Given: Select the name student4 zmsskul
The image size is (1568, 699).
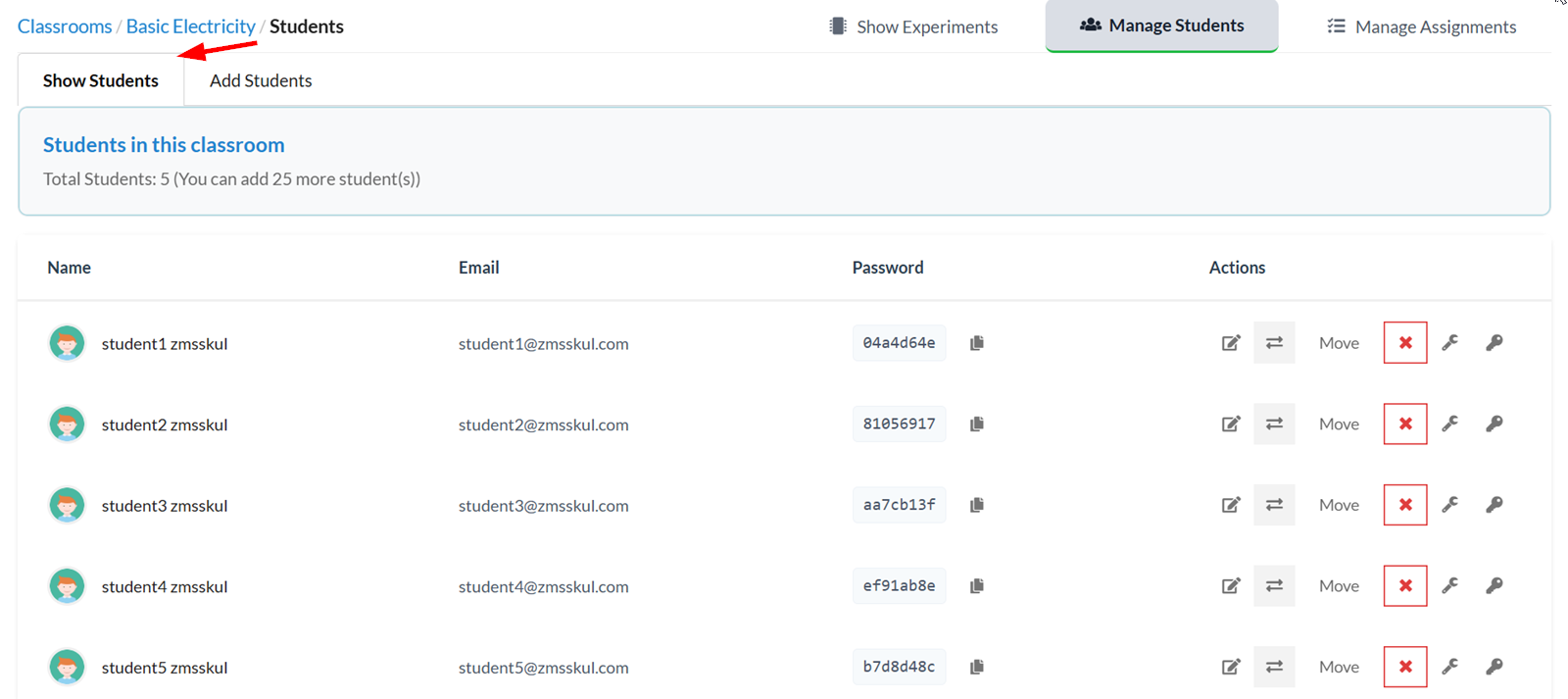Looking at the screenshot, I should pyautogui.click(x=165, y=586).
